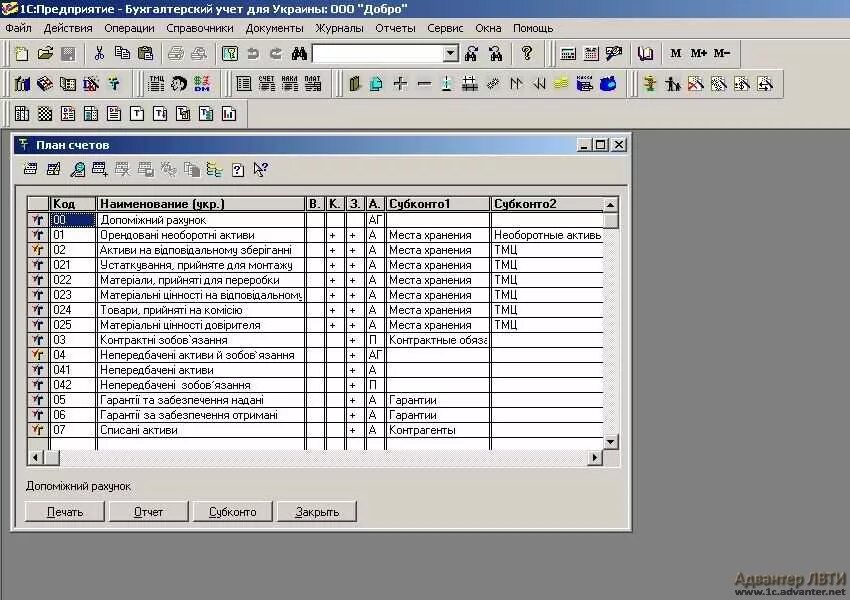Click the ПЛАТ payment document icon

tap(313, 83)
